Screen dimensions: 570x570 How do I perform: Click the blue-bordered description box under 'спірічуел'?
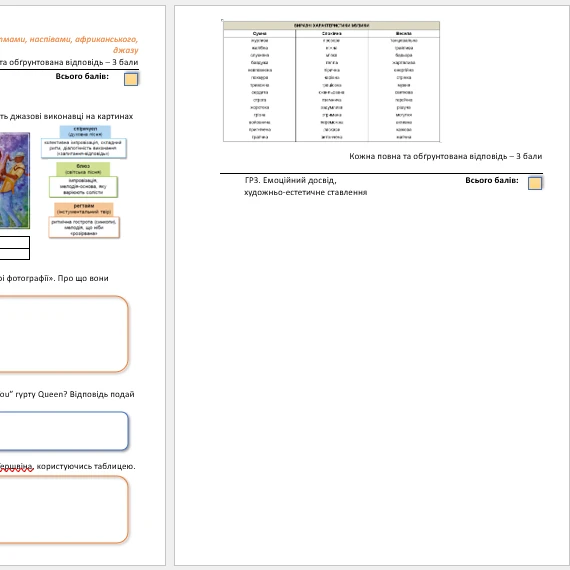[x=84, y=148]
